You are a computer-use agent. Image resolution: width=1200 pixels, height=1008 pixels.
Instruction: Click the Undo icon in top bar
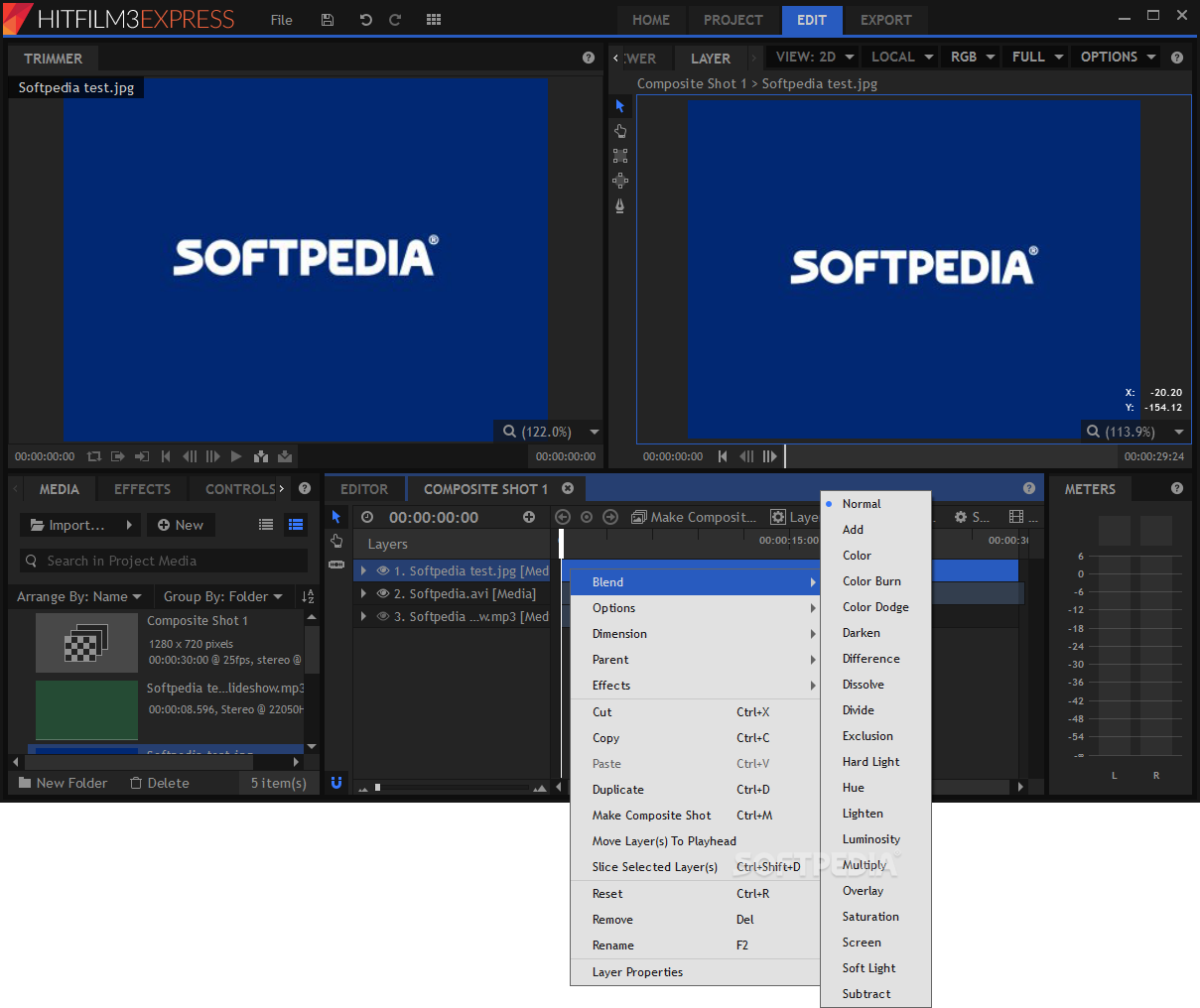coord(365,20)
